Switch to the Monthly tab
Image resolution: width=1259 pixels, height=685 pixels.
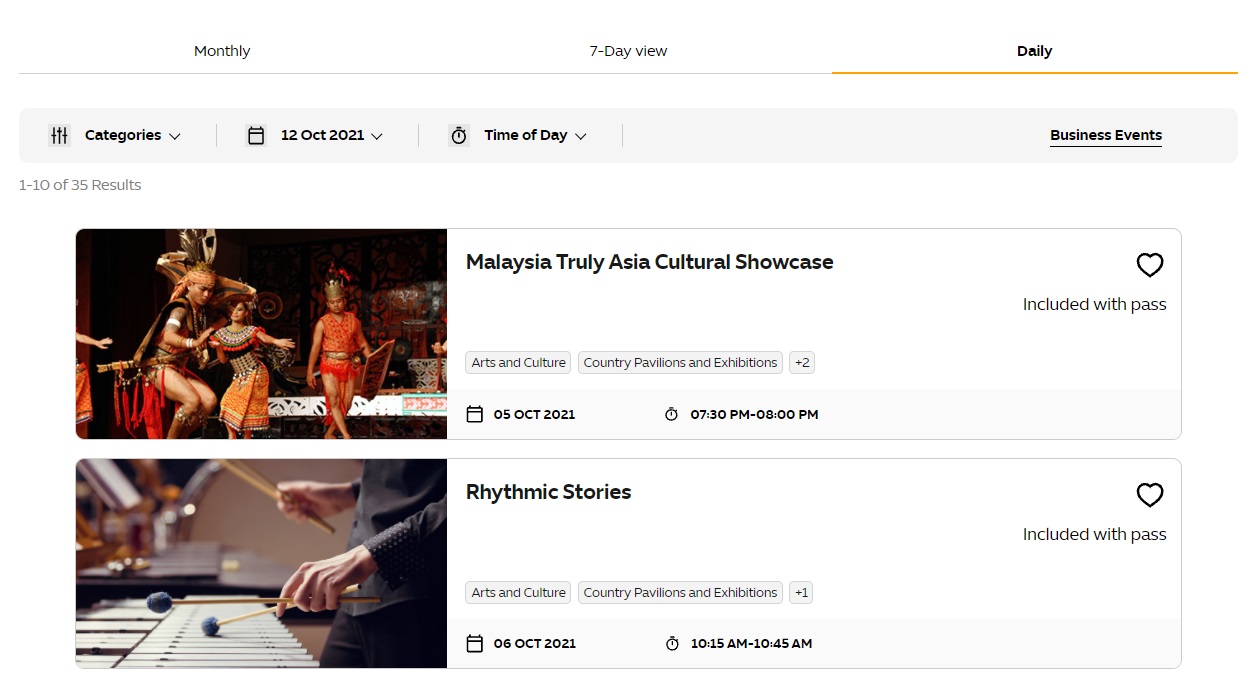tap(222, 51)
